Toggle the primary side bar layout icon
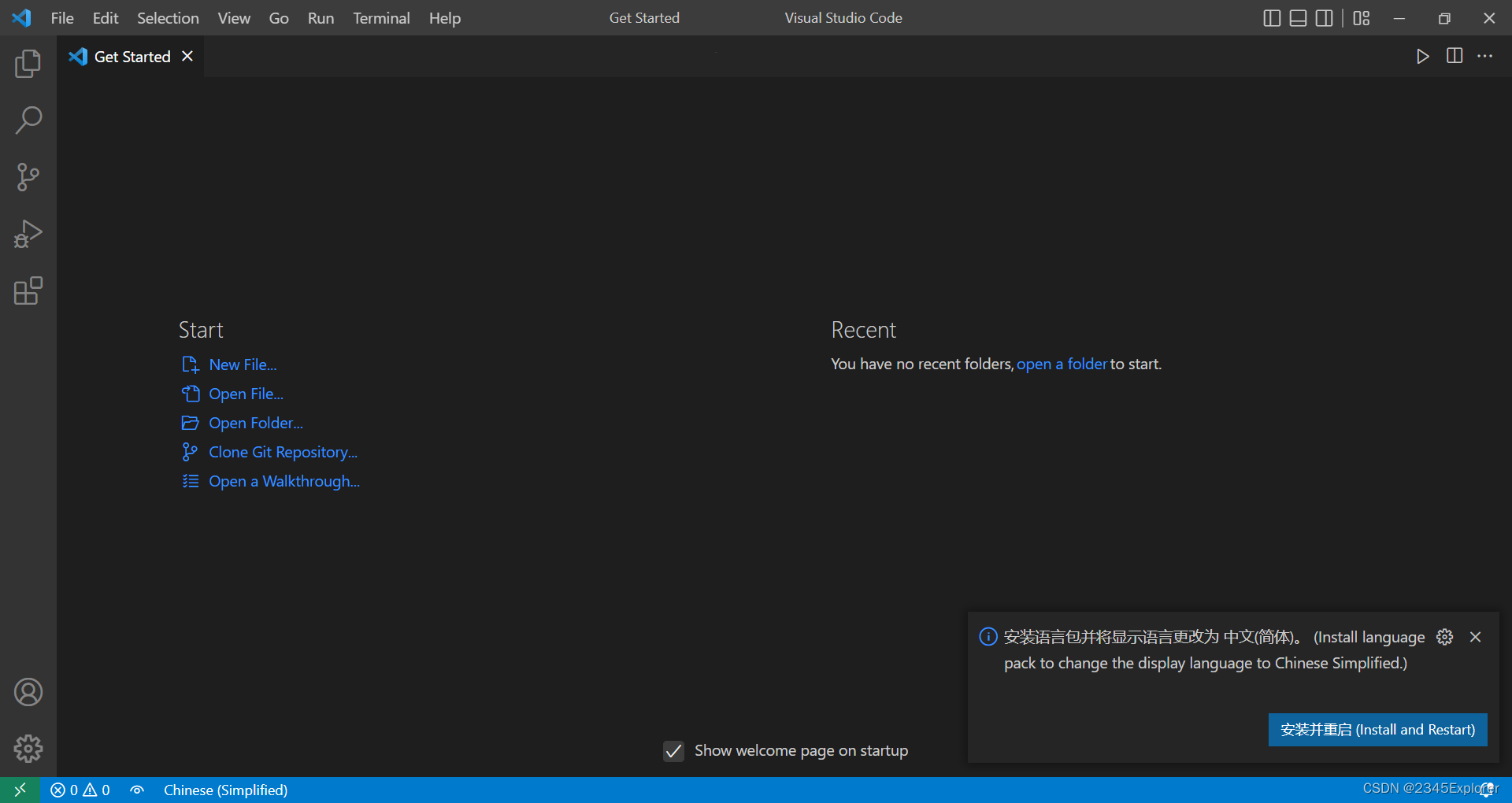 point(1272,18)
